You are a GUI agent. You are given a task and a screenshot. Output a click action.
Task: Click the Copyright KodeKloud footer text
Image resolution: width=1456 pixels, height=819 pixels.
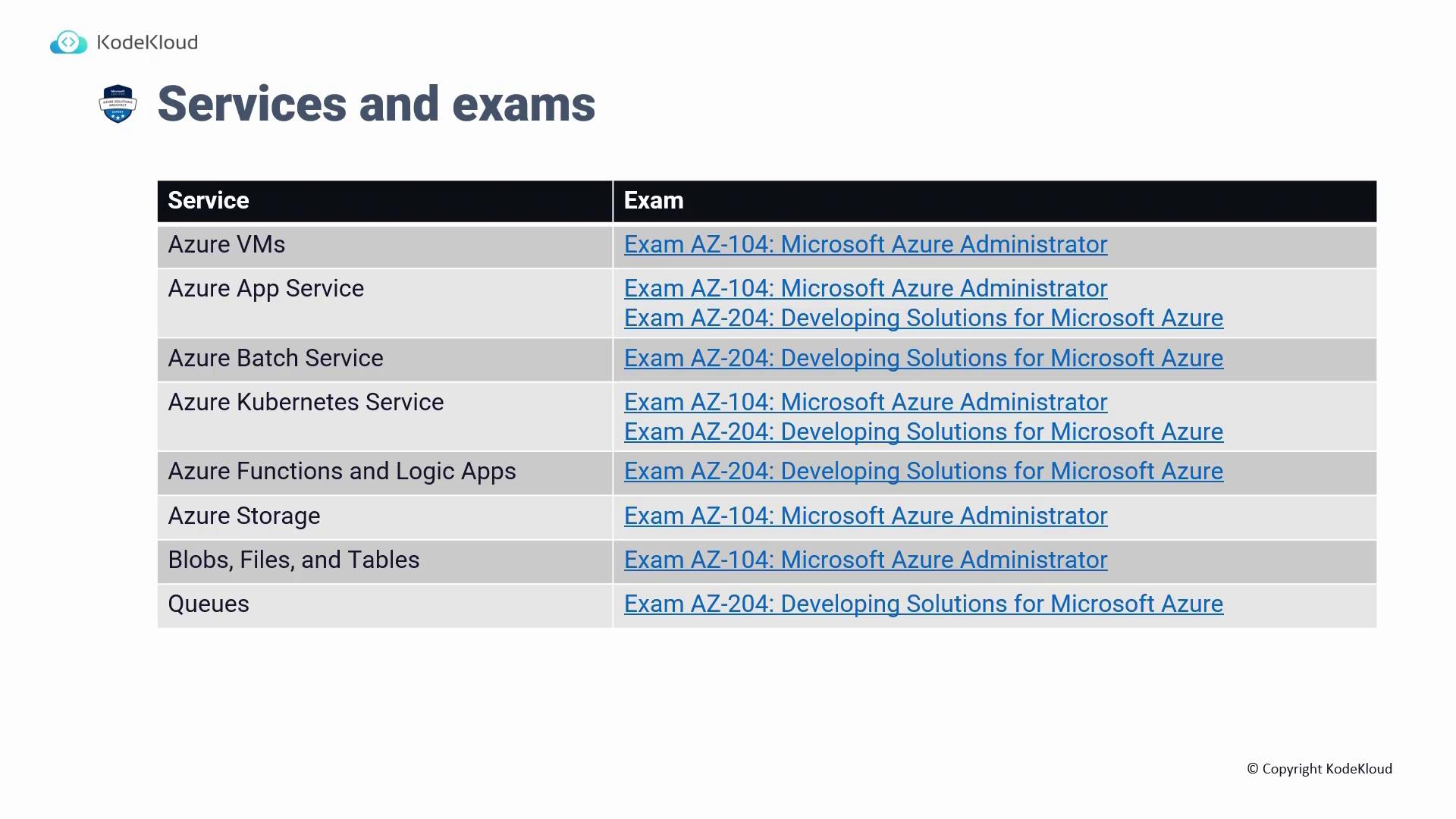coord(1319,769)
